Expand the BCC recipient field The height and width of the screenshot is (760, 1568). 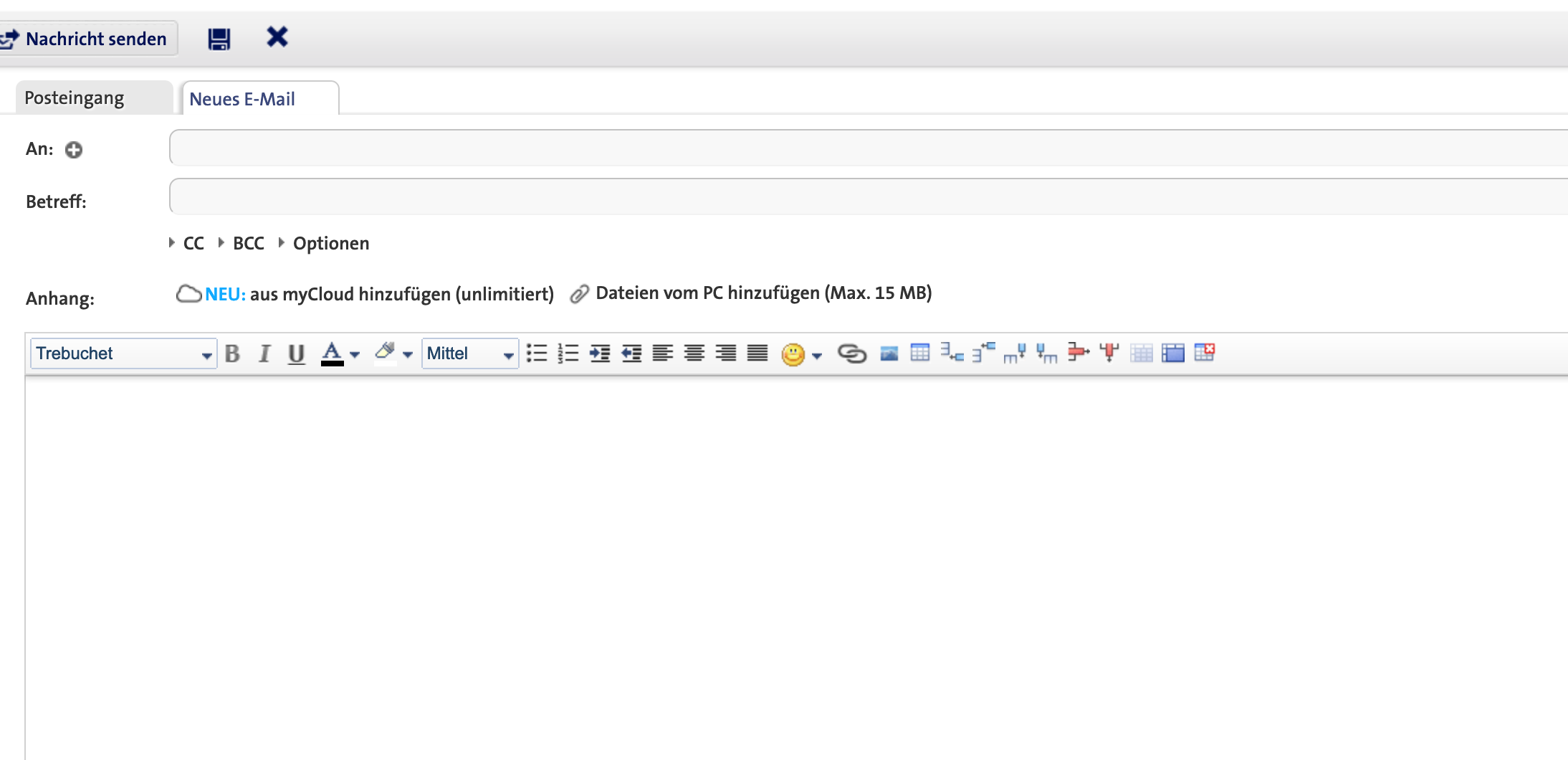click(247, 243)
